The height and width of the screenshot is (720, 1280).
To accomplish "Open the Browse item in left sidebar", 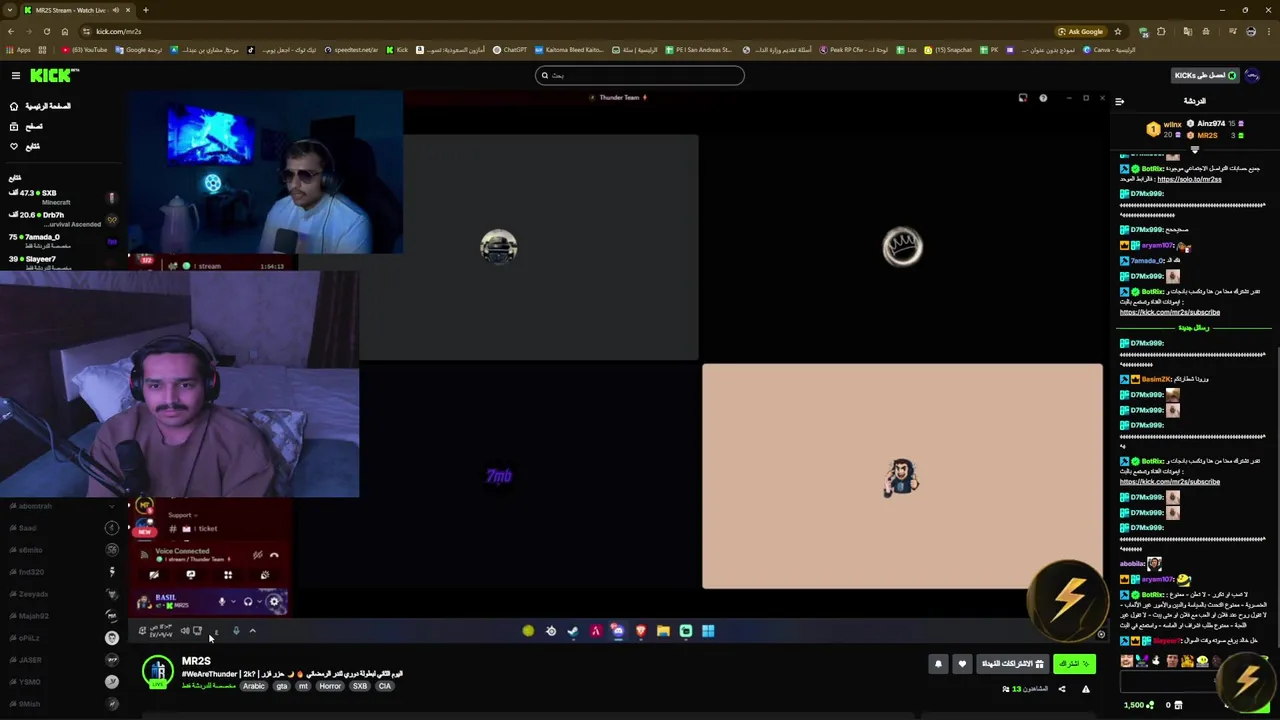I will (28, 126).
